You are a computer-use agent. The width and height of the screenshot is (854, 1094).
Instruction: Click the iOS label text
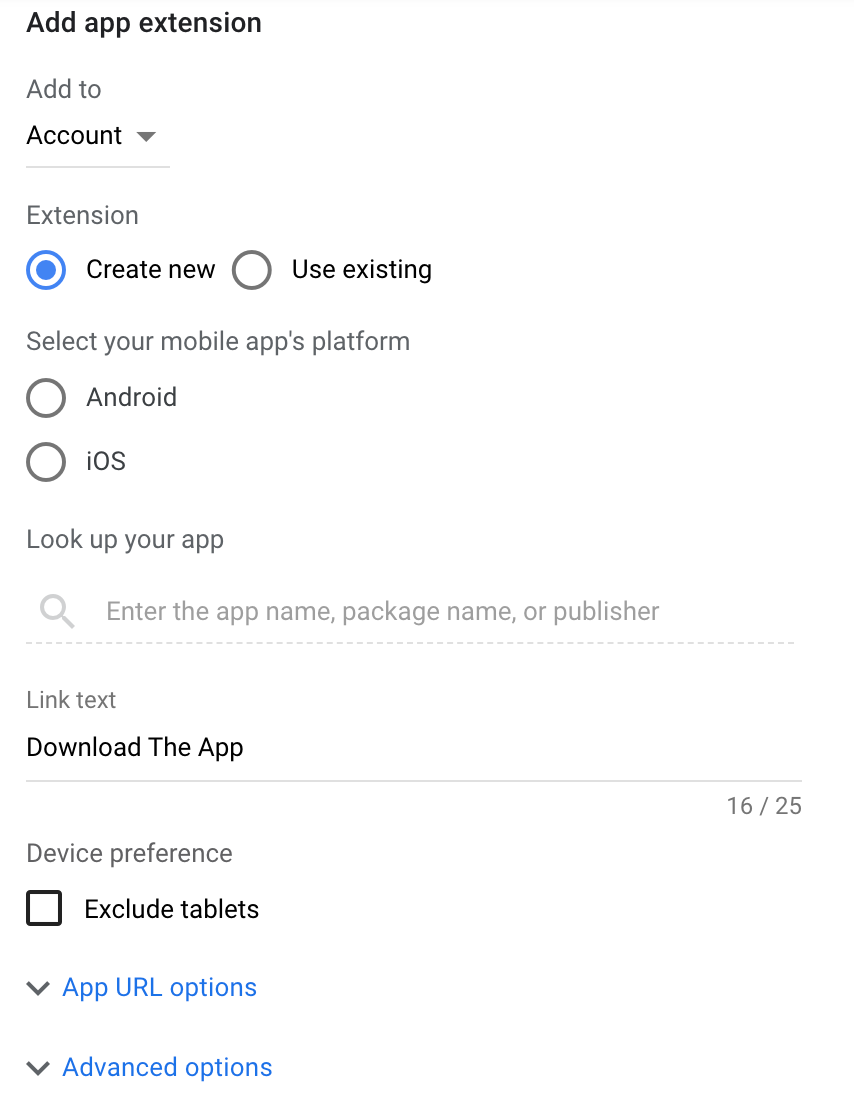pos(106,461)
